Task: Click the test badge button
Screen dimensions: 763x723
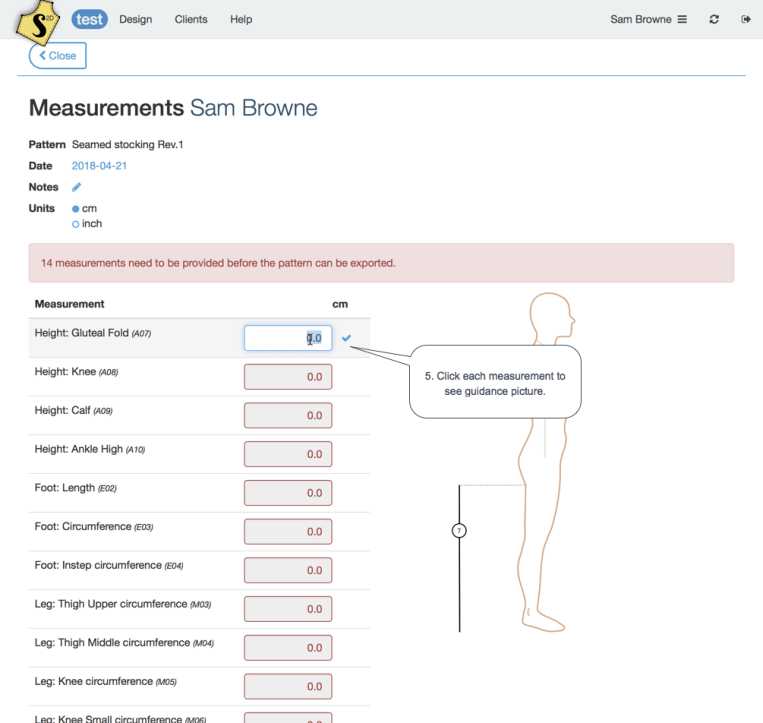Action: (x=90, y=19)
